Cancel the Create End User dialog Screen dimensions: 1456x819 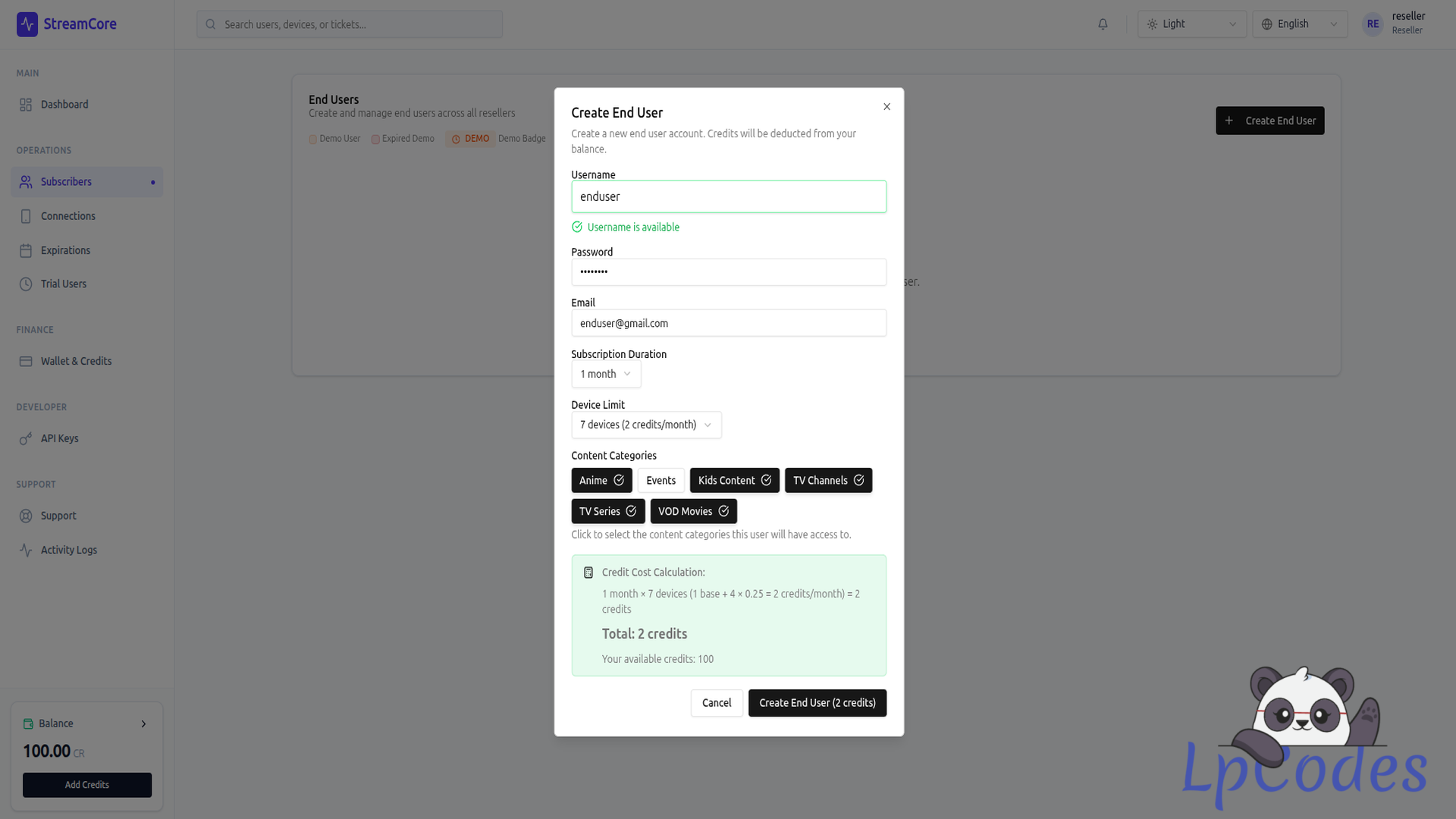click(716, 703)
